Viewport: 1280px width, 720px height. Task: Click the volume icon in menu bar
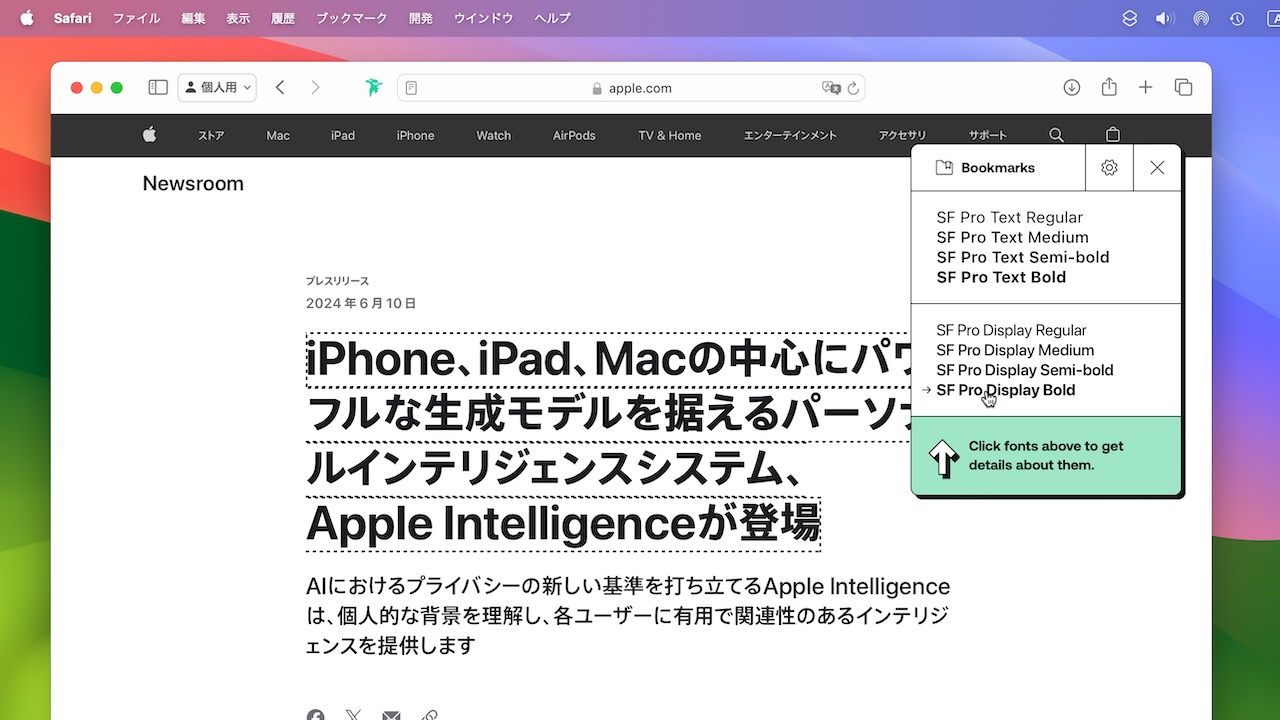[x=1165, y=18]
